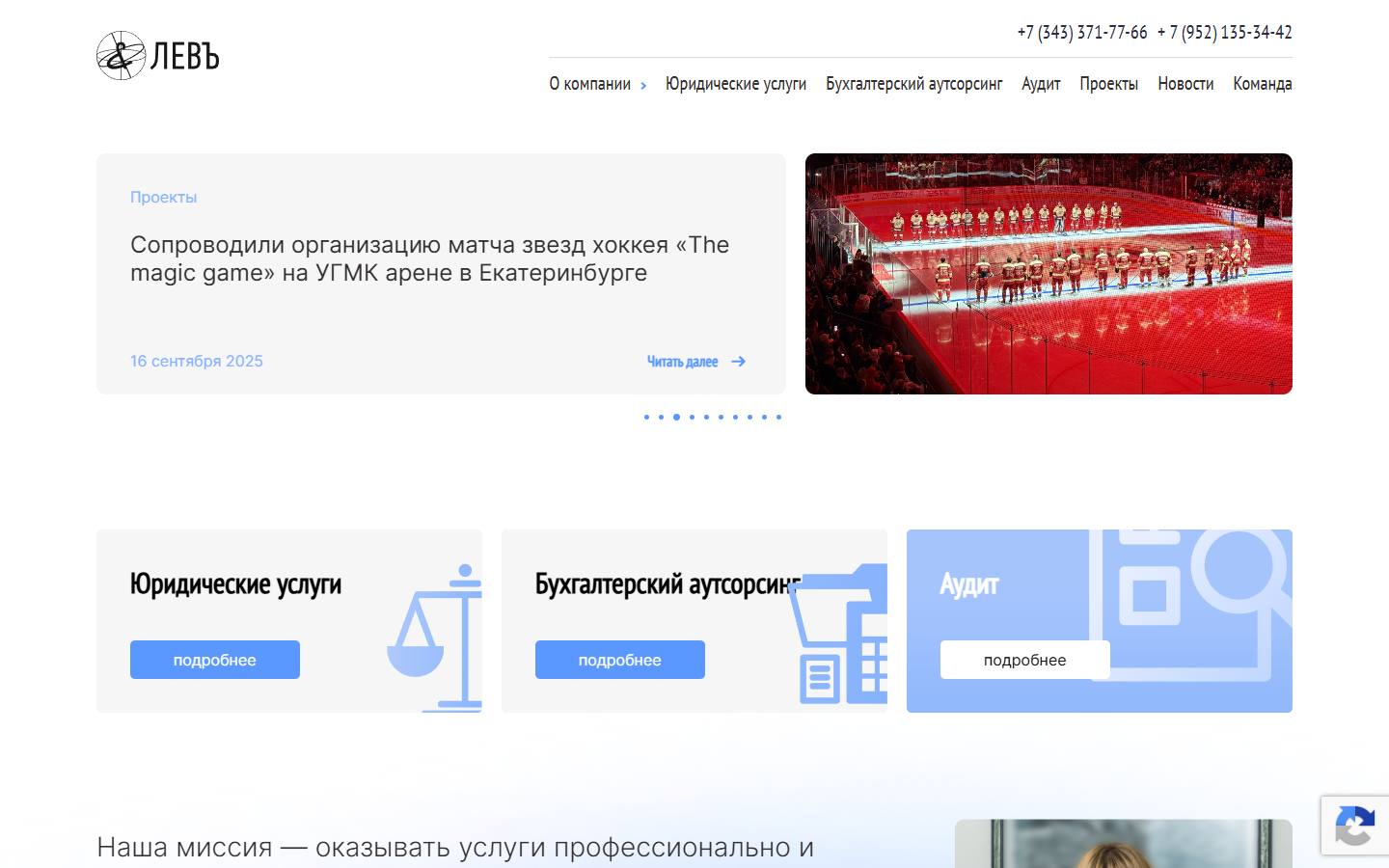Go to the Команда page
Image resolution: width=1389 pixels, height=868 pixels.
pos(1263,84)
